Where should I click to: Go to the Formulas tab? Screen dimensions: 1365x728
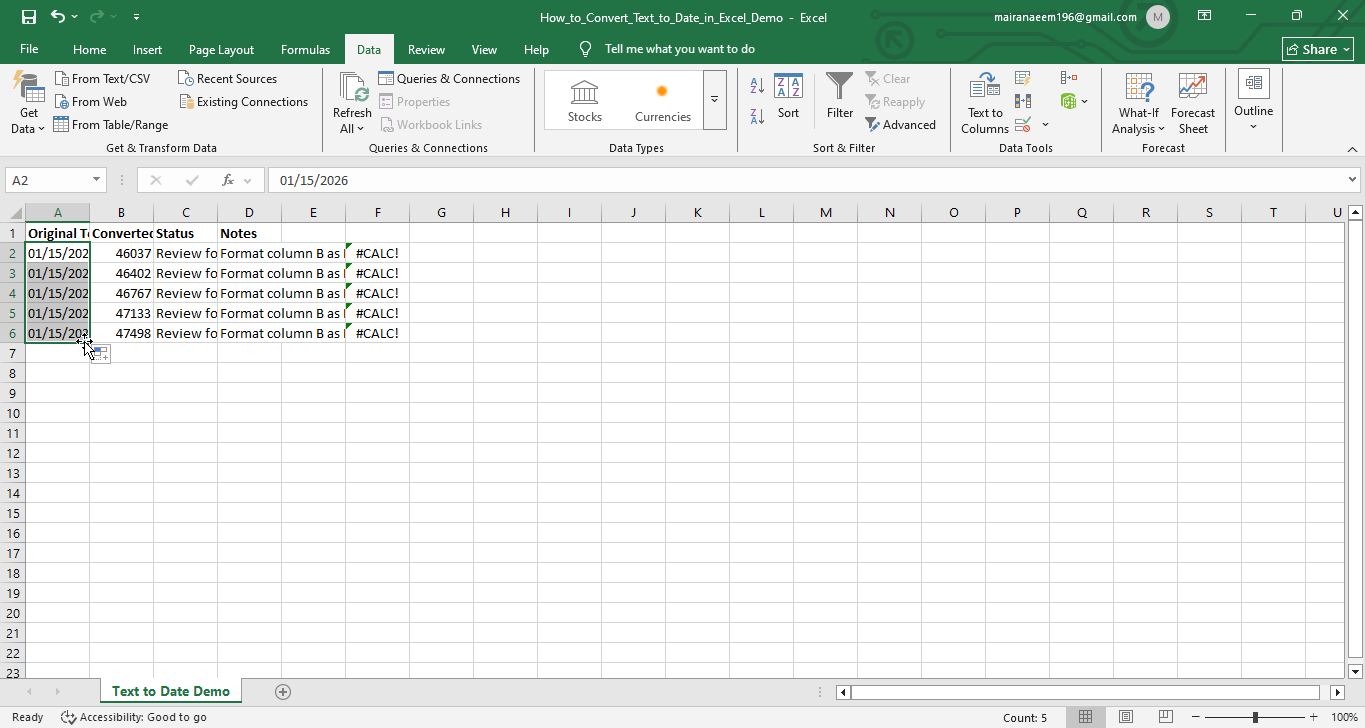[305, 49]
